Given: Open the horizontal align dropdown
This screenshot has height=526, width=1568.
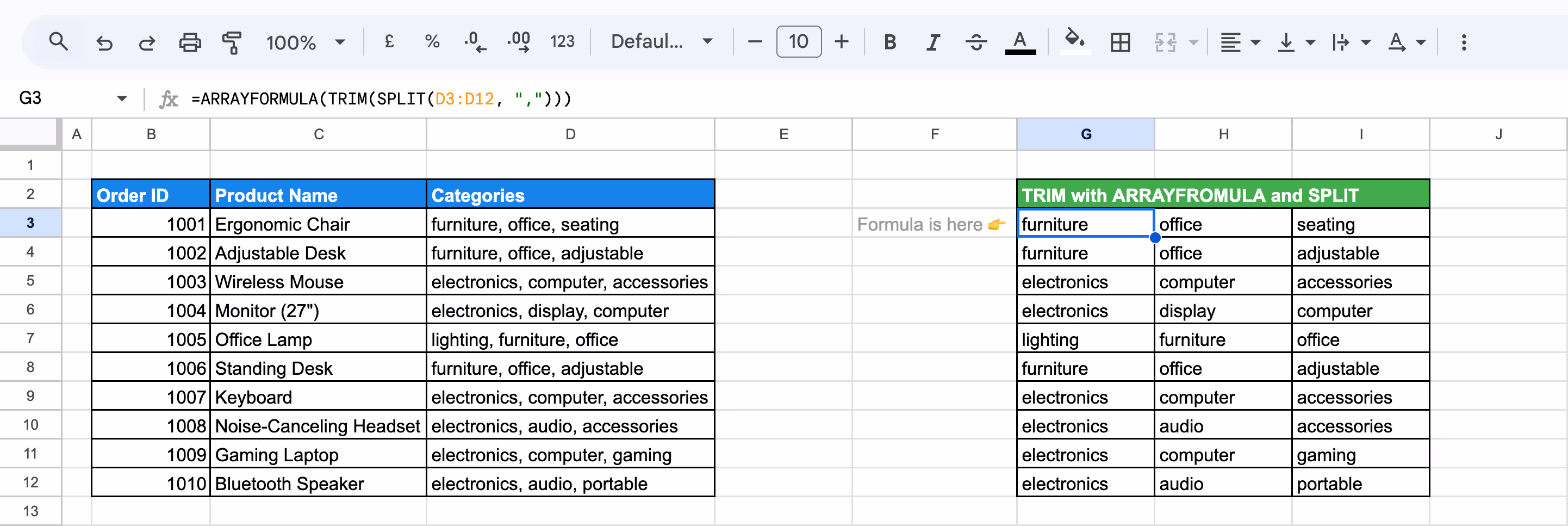Looking at the screenshot, I should [1240, 42].
